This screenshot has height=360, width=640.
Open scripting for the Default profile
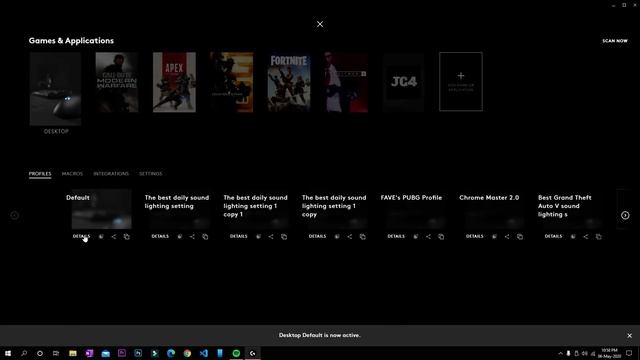coord(101,236)
